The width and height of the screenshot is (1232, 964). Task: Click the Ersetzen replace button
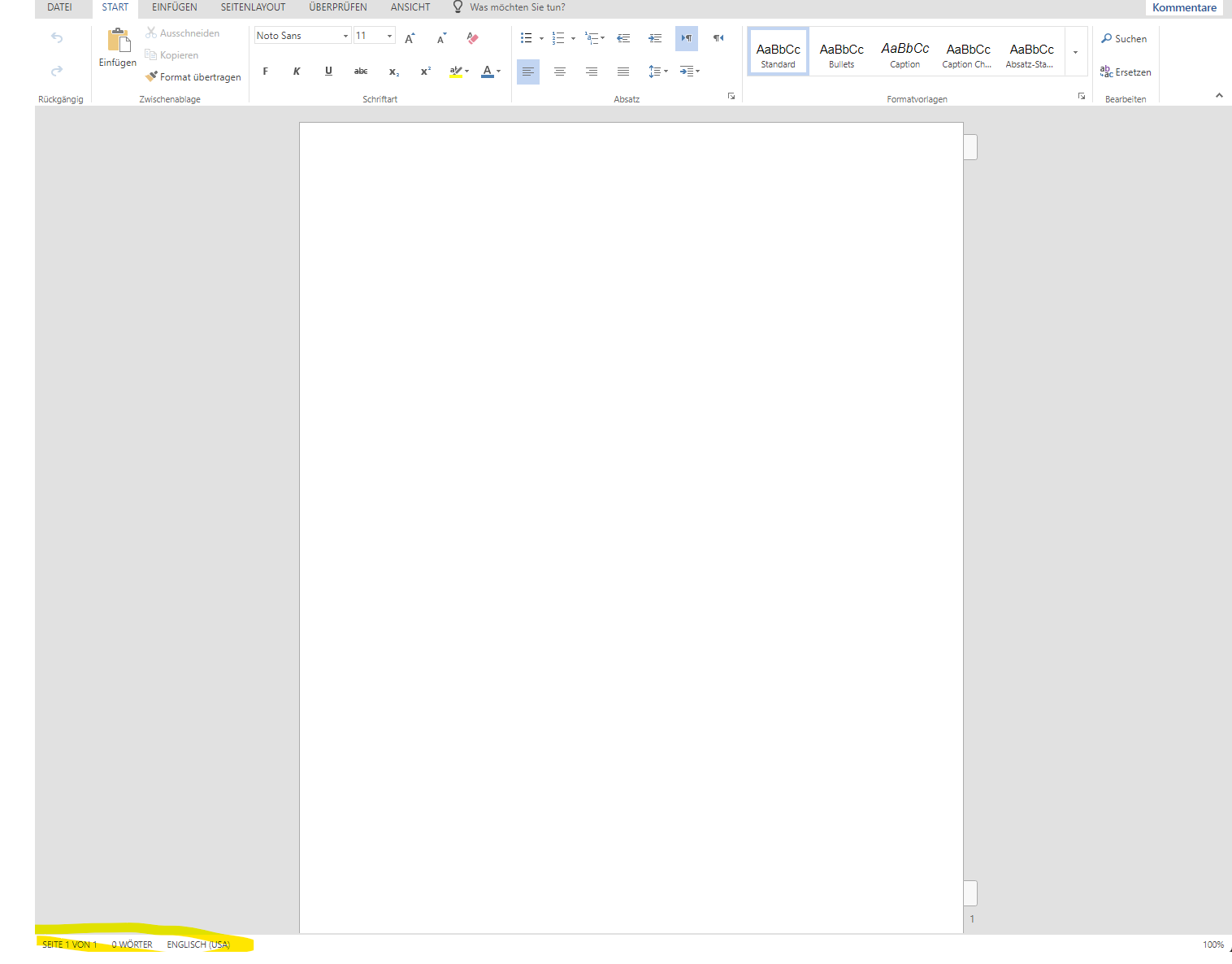pyautogui.click(x=1126, y=72)
